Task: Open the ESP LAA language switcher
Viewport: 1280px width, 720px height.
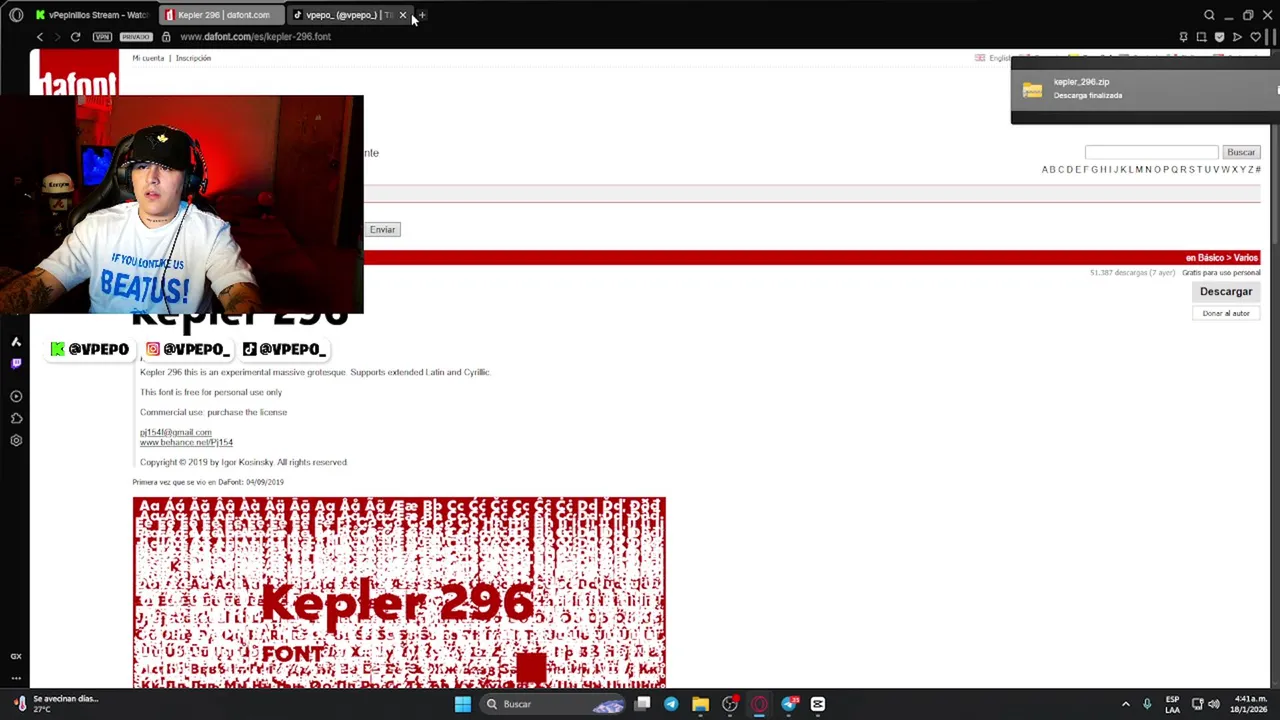Action: 1172,704
